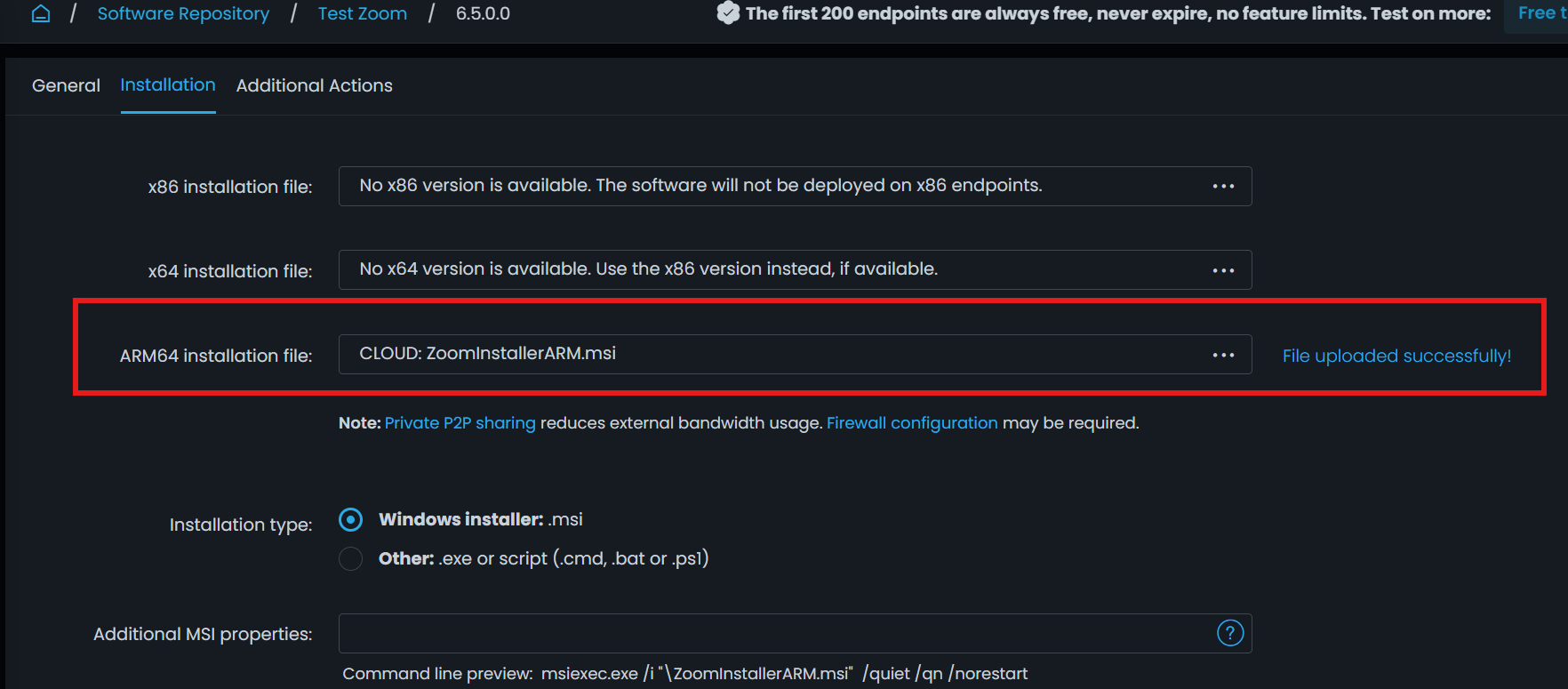Viewport: 1568px width, 689px height.
Task: Choose Other .exe or script option
Action: pyautogui.click(x=351, y=558)
